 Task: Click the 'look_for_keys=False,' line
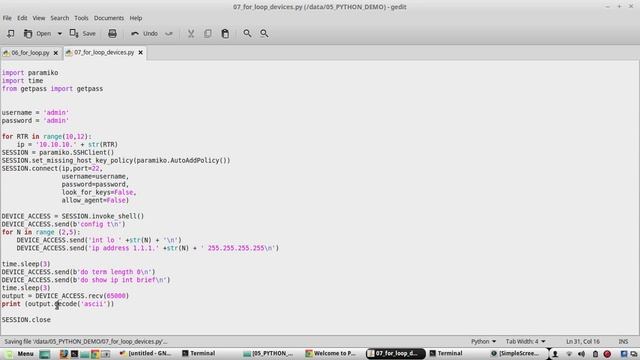pos(99,192)
